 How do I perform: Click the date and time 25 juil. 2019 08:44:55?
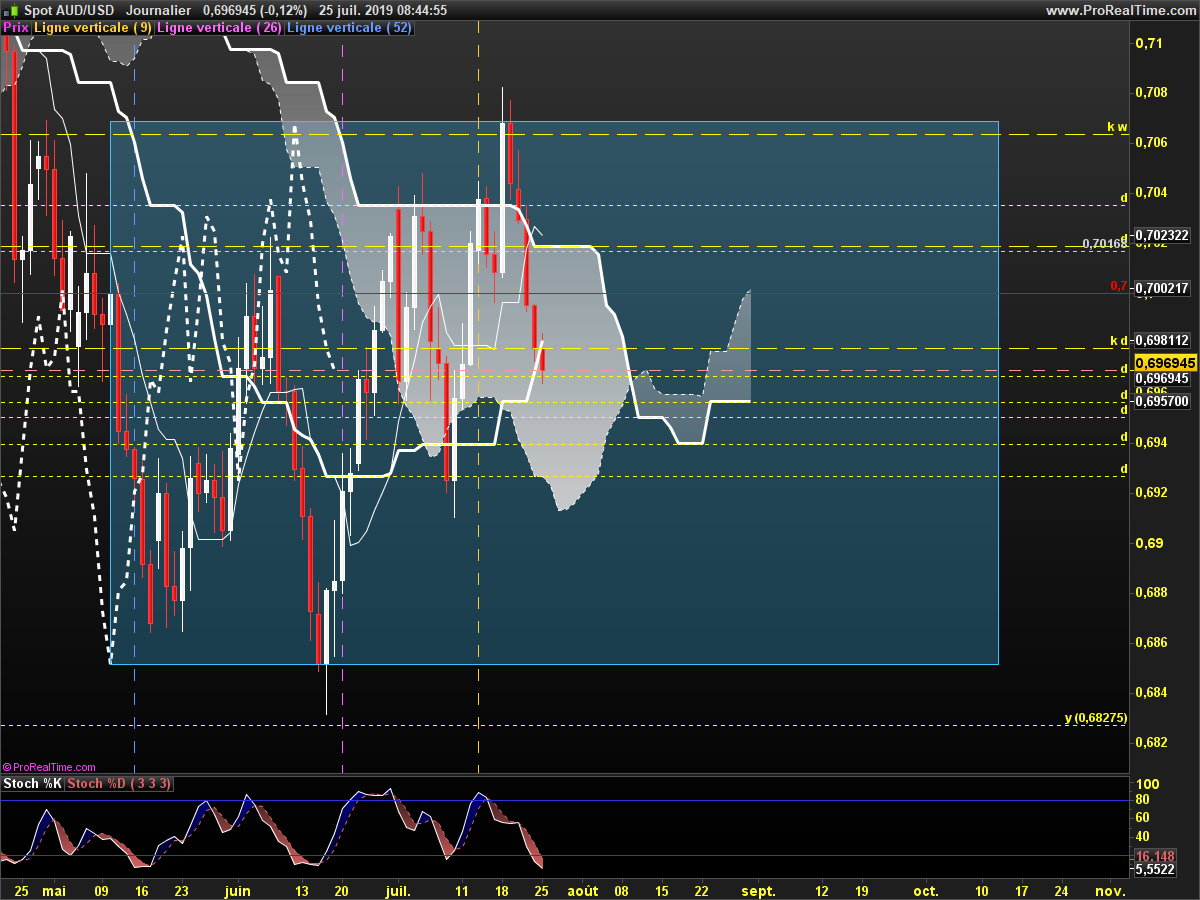pyautogui.click(x=382, y=10)
